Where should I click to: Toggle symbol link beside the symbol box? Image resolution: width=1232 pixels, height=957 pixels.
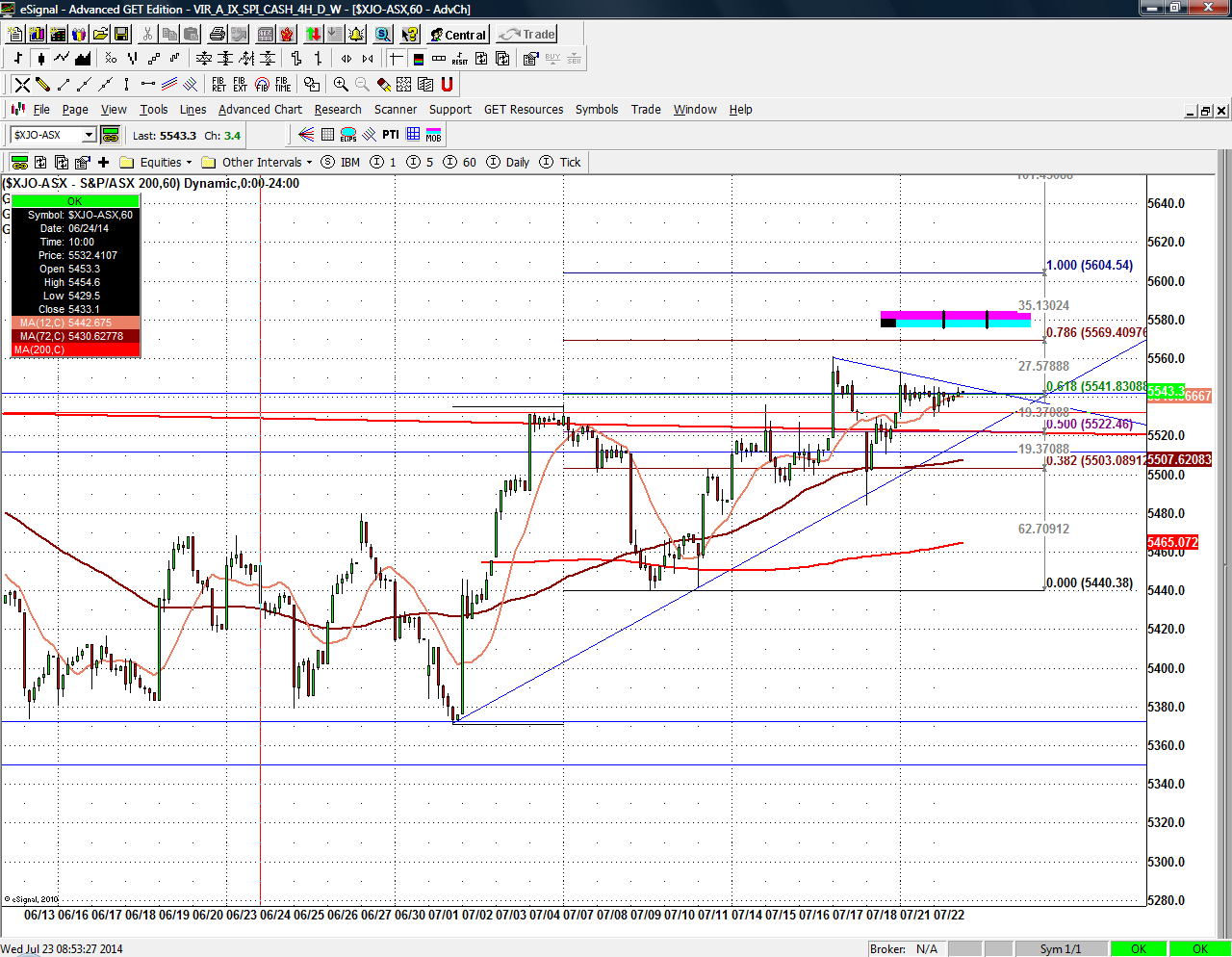(x=110, y=135)
